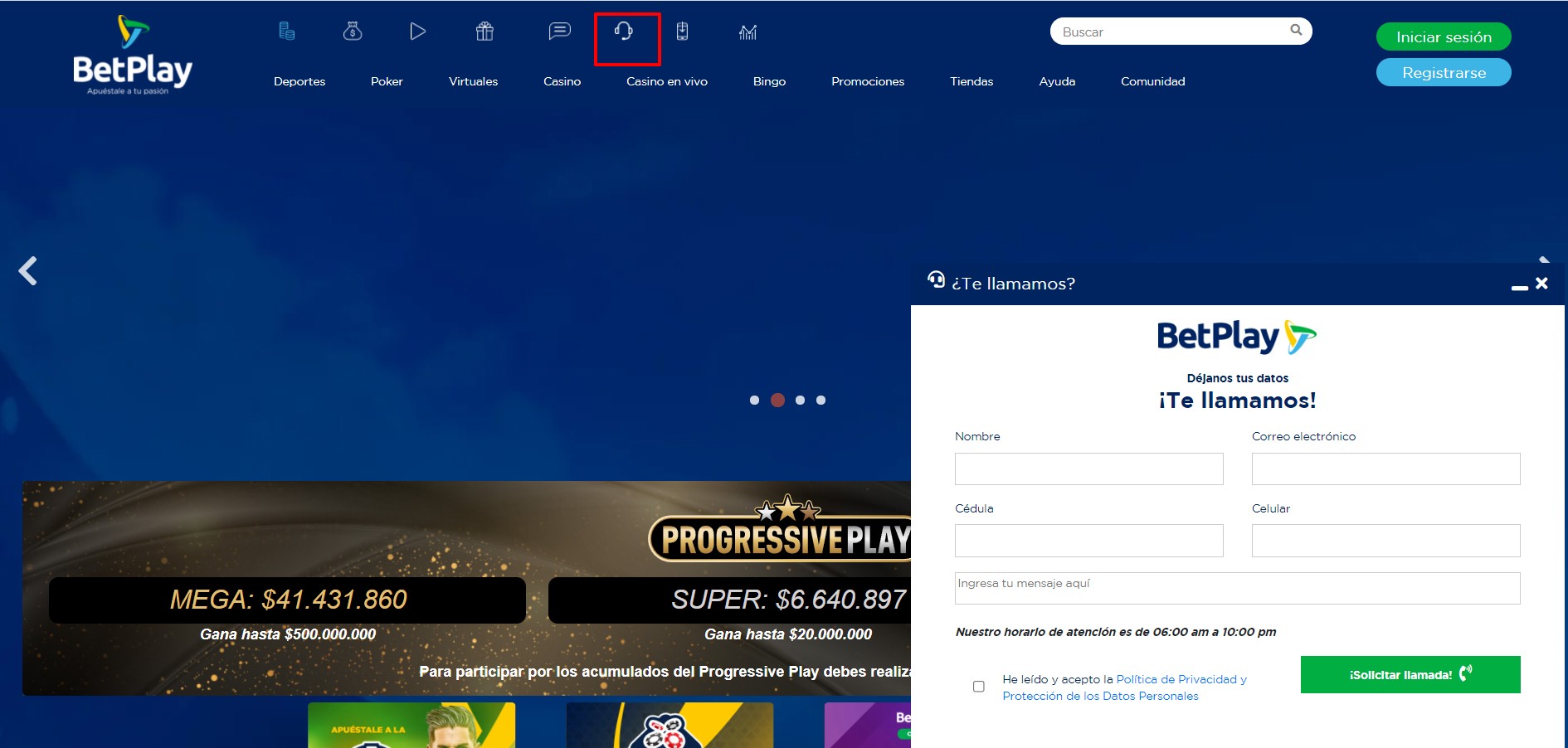
Task: Open Poker menu item
Action: point(387,81)
